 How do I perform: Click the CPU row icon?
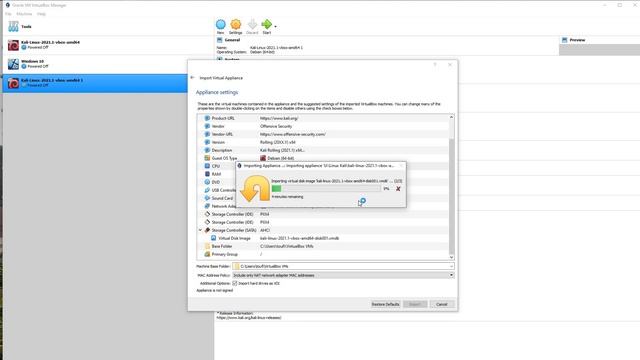pyautogui.click(x=207, y=166)
